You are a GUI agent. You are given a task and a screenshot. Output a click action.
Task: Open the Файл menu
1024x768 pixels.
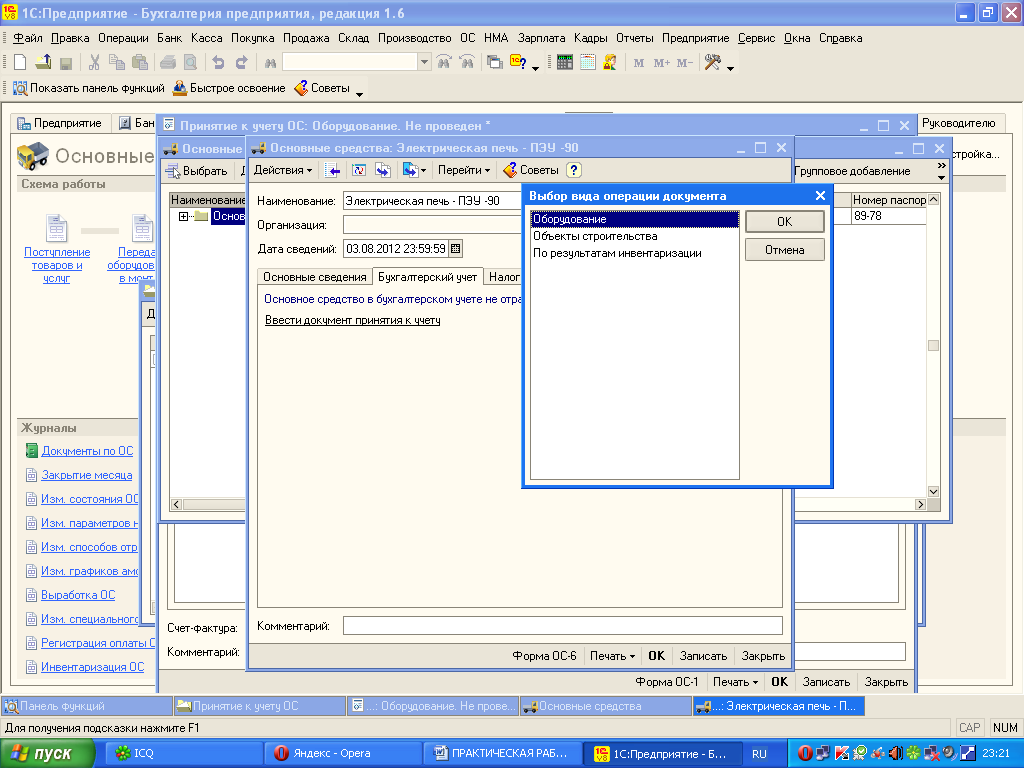(x=27, y=38)
